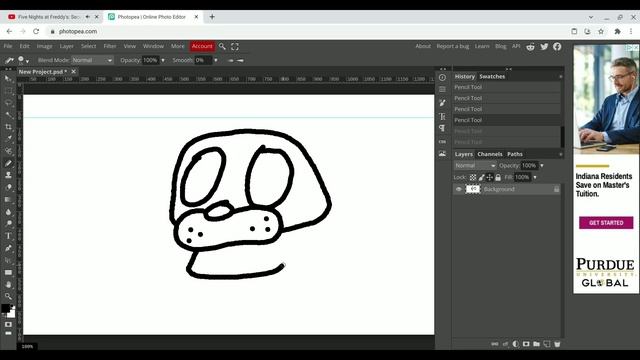
Task: Open the Image menu
Action: (x=44, y=46)
